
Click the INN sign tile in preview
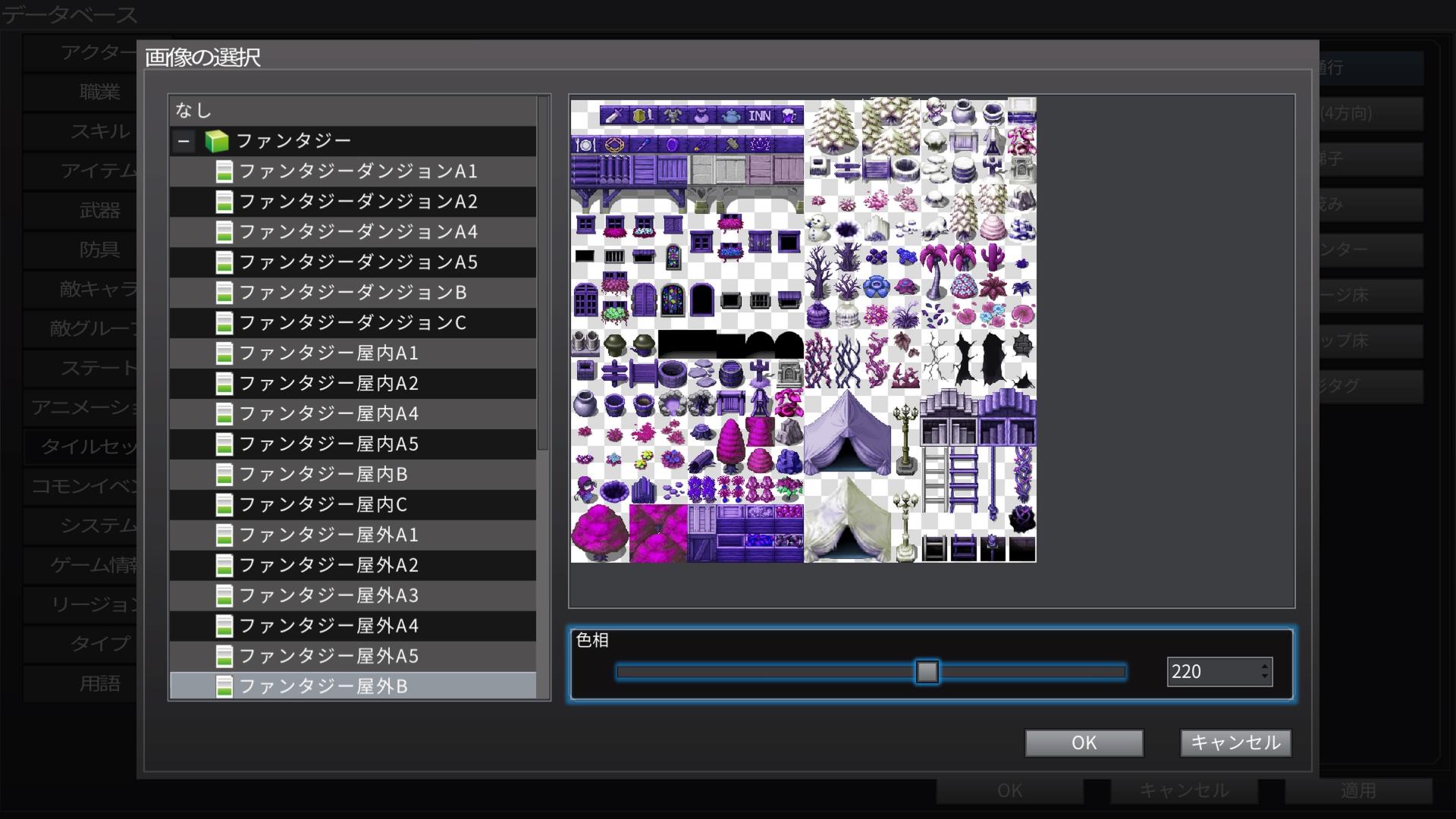(x=759, y=115)
